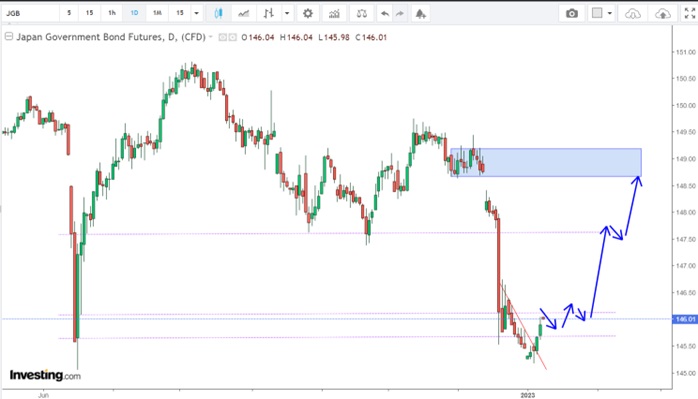The height and width of the screenshot is (399, 698).
Task: Select the chart layout square button
Action: (597, 13)
